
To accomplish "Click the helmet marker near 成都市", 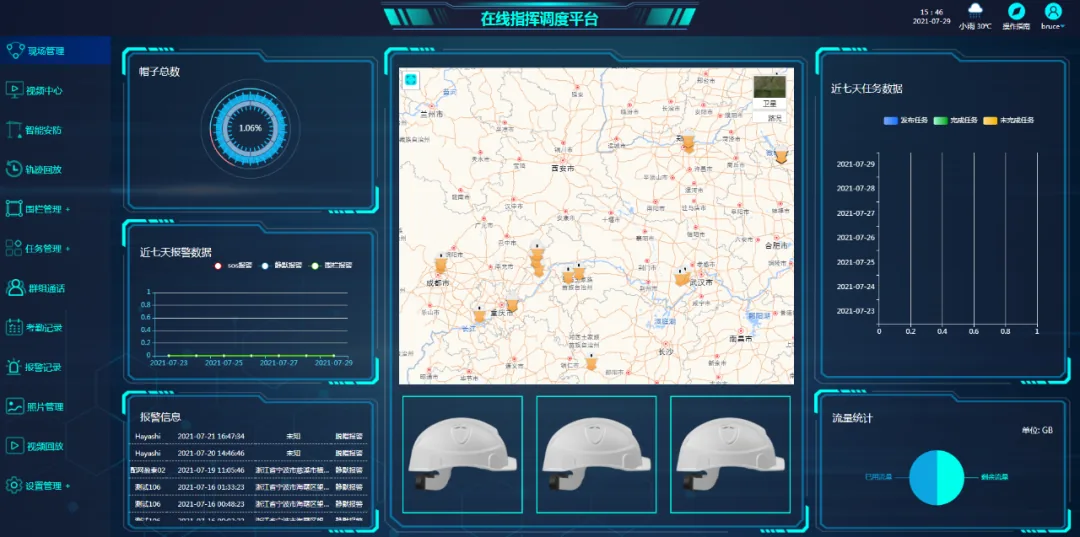I will point(441,263).
